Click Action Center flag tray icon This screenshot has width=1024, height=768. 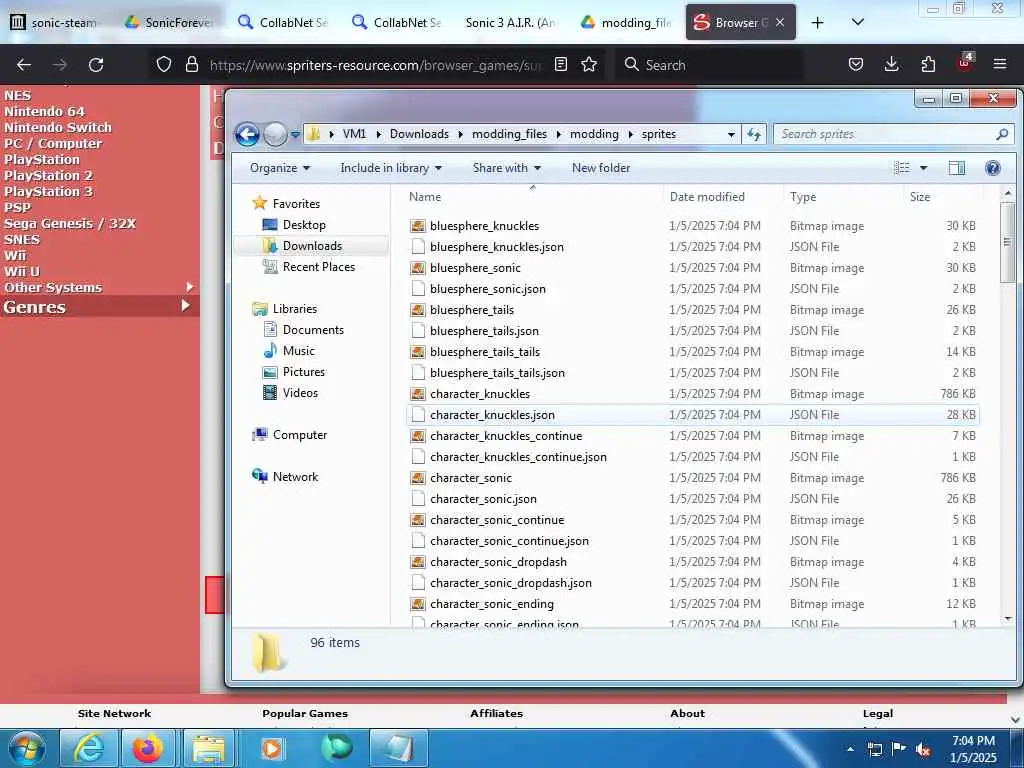click(899, 749)
